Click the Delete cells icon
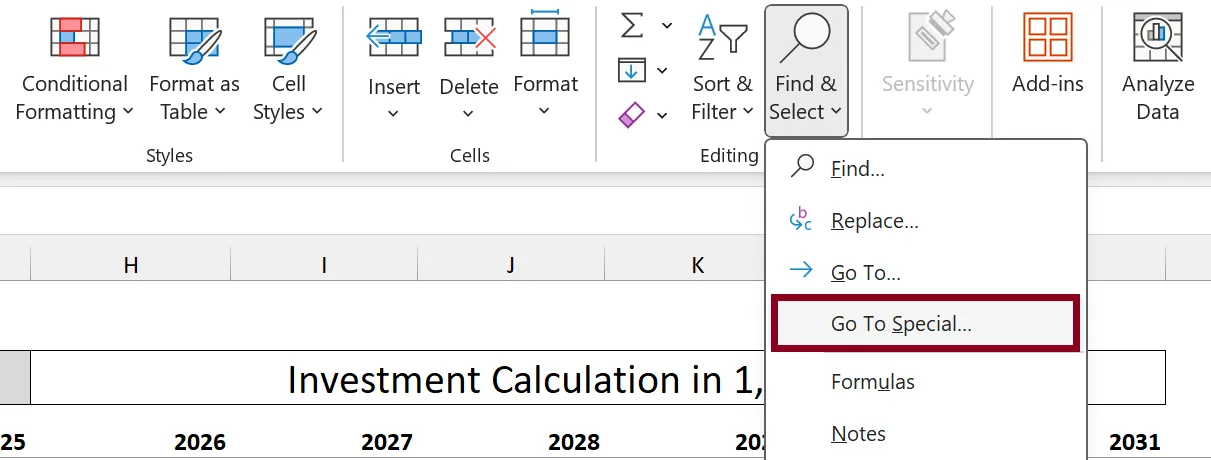Screen dimensions: 1211x460 (469, 38)
